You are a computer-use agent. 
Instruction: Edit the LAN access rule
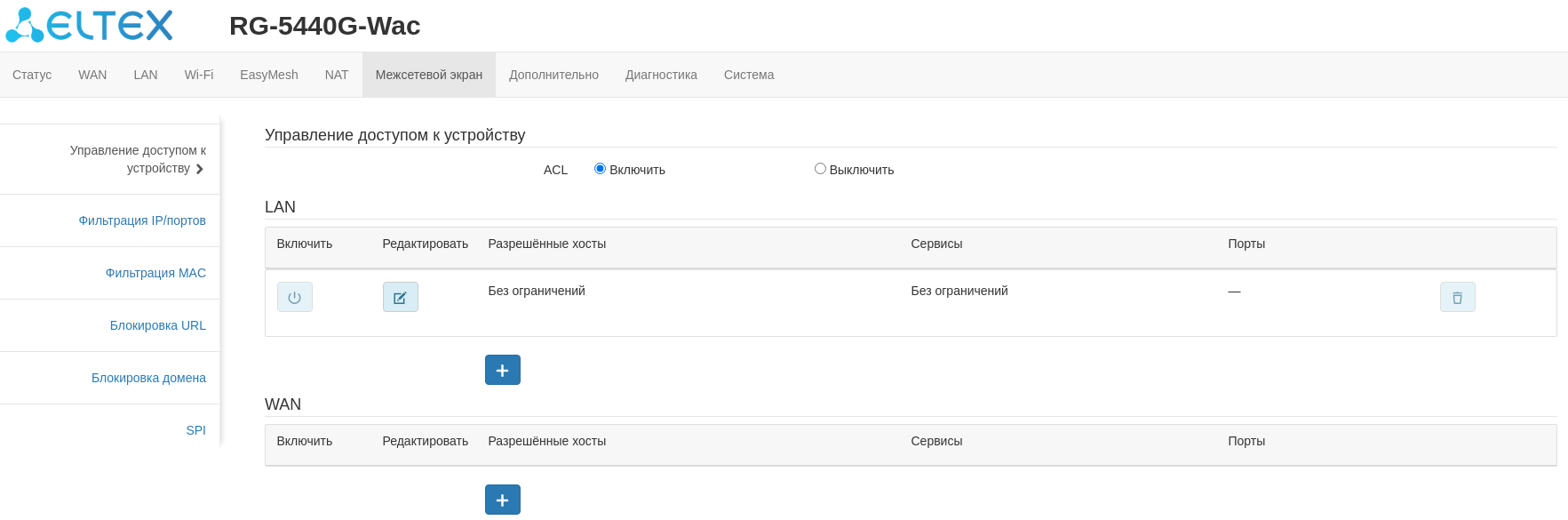click(x=400, y=297)
